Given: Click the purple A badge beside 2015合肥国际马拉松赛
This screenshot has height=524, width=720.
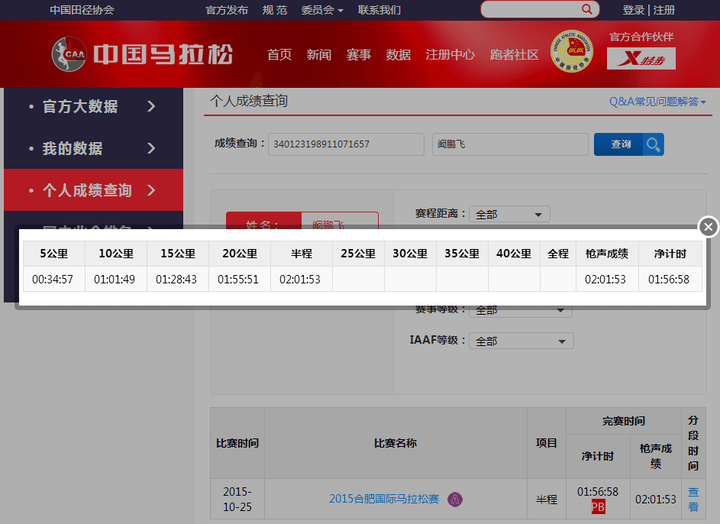Looking at the screenshot, I should point(455,499).
